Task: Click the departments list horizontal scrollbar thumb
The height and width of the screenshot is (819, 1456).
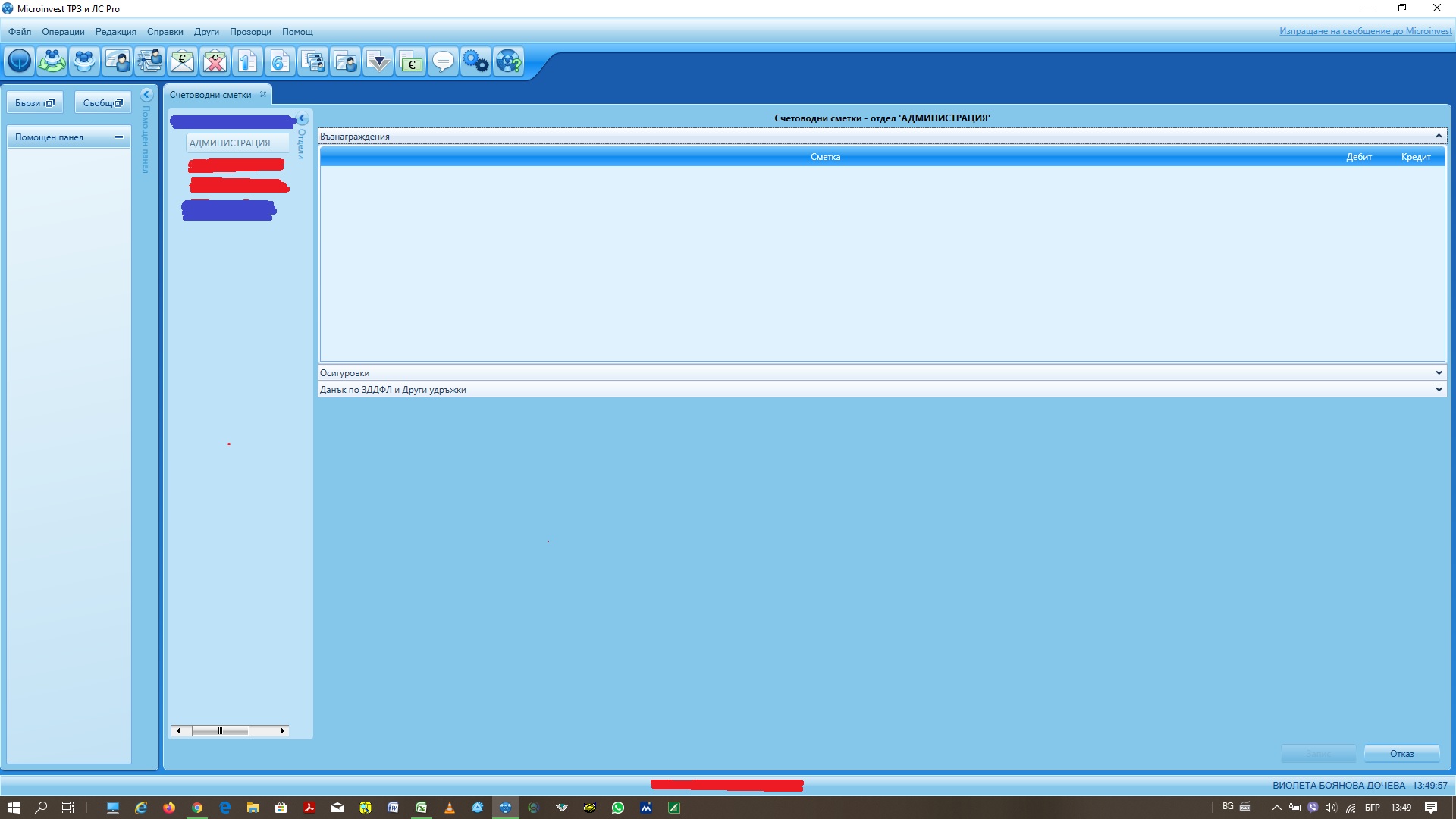Action: (220, 731)
